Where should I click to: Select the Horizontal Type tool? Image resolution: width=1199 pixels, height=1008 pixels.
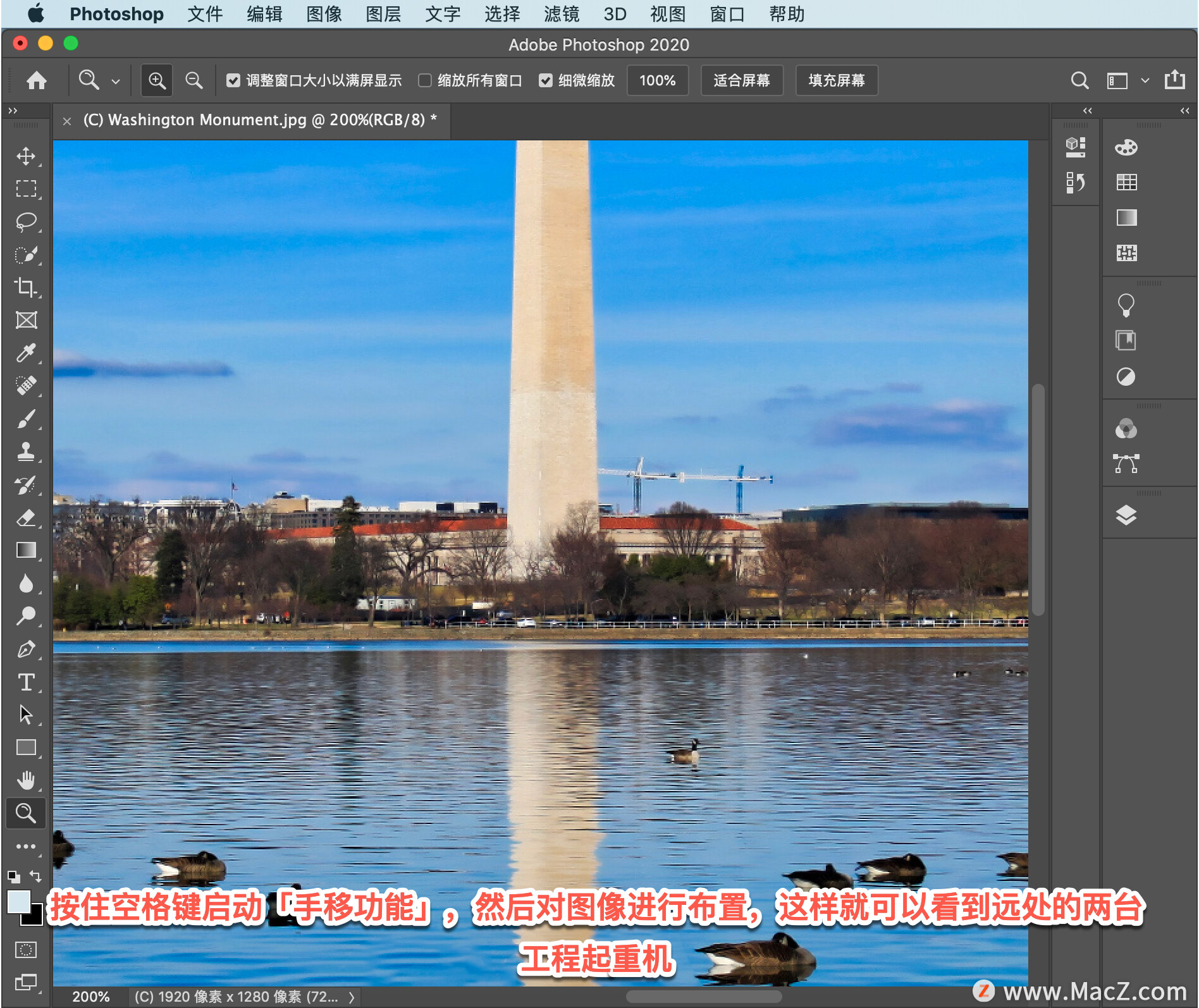pos(26,682)
